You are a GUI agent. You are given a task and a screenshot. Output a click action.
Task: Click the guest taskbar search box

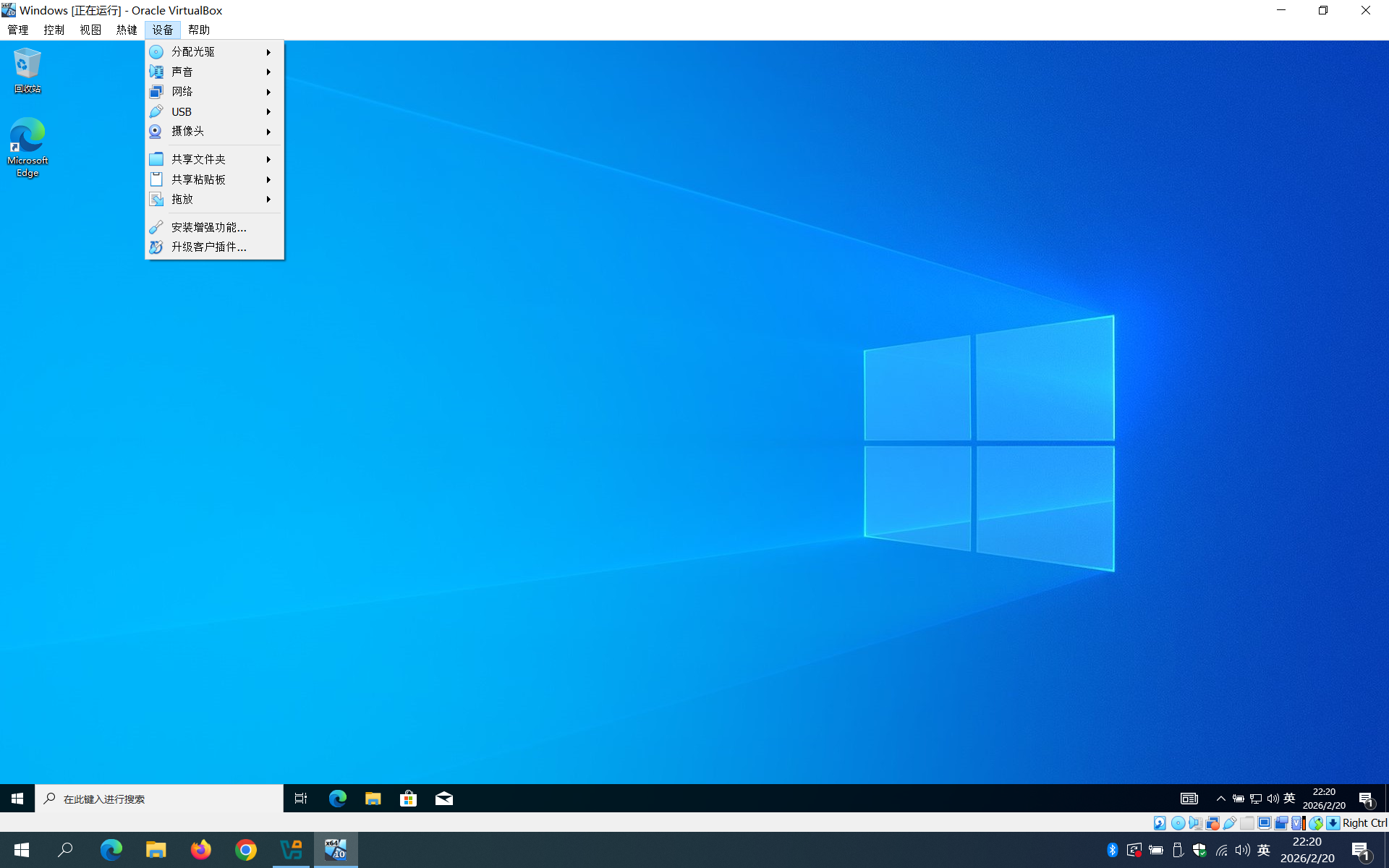pyautogui.click(x=159, y=799)
